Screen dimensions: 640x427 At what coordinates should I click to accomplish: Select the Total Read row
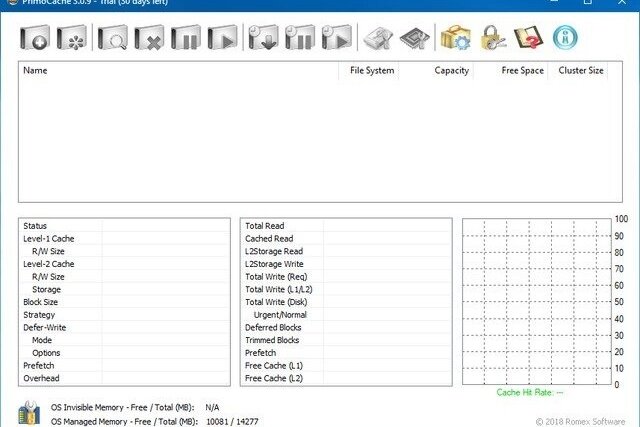(x=346, y=226)
